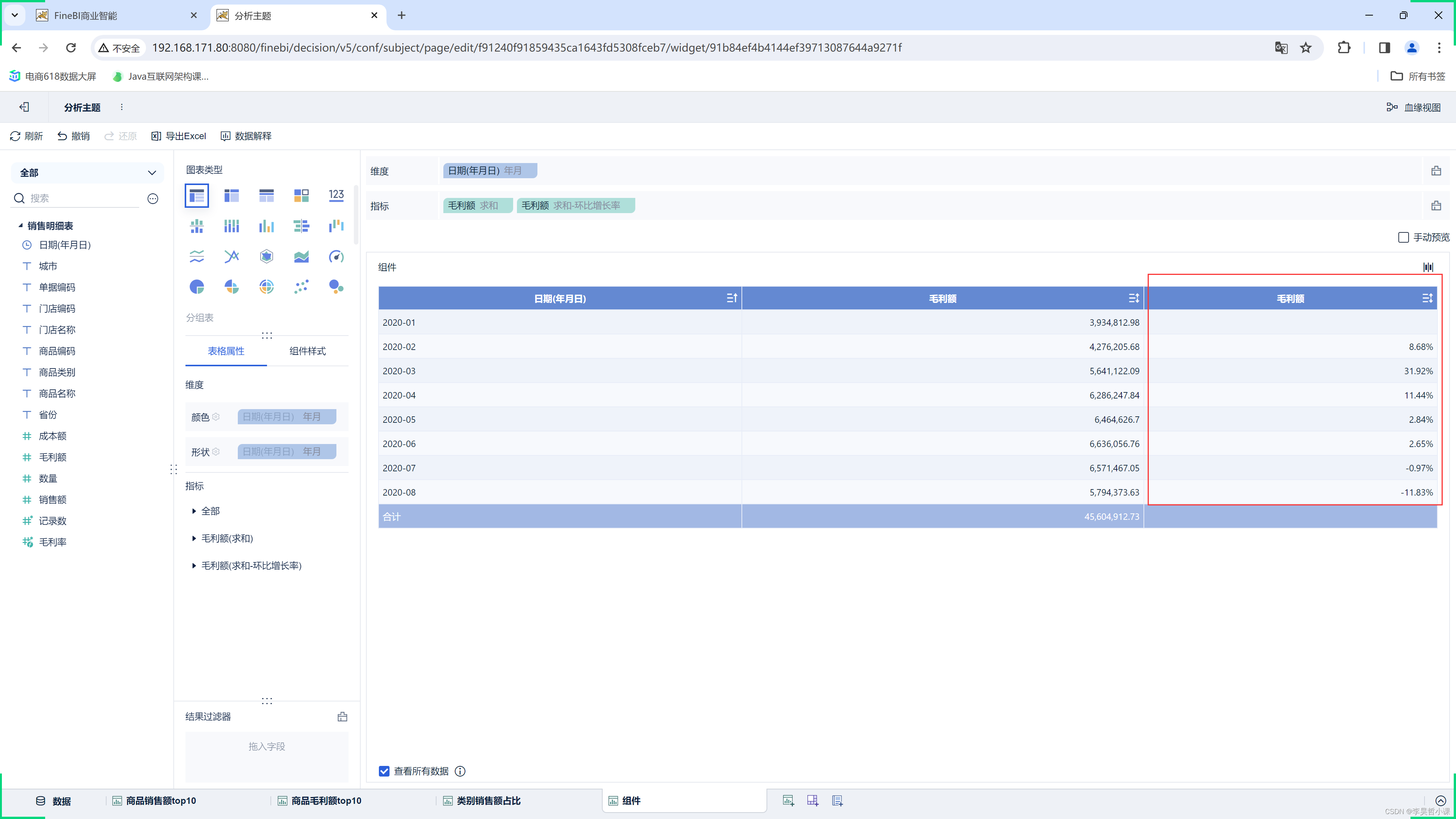1456x819 pixels.
Task: Select the group table chart type
Action: point(197,196)
